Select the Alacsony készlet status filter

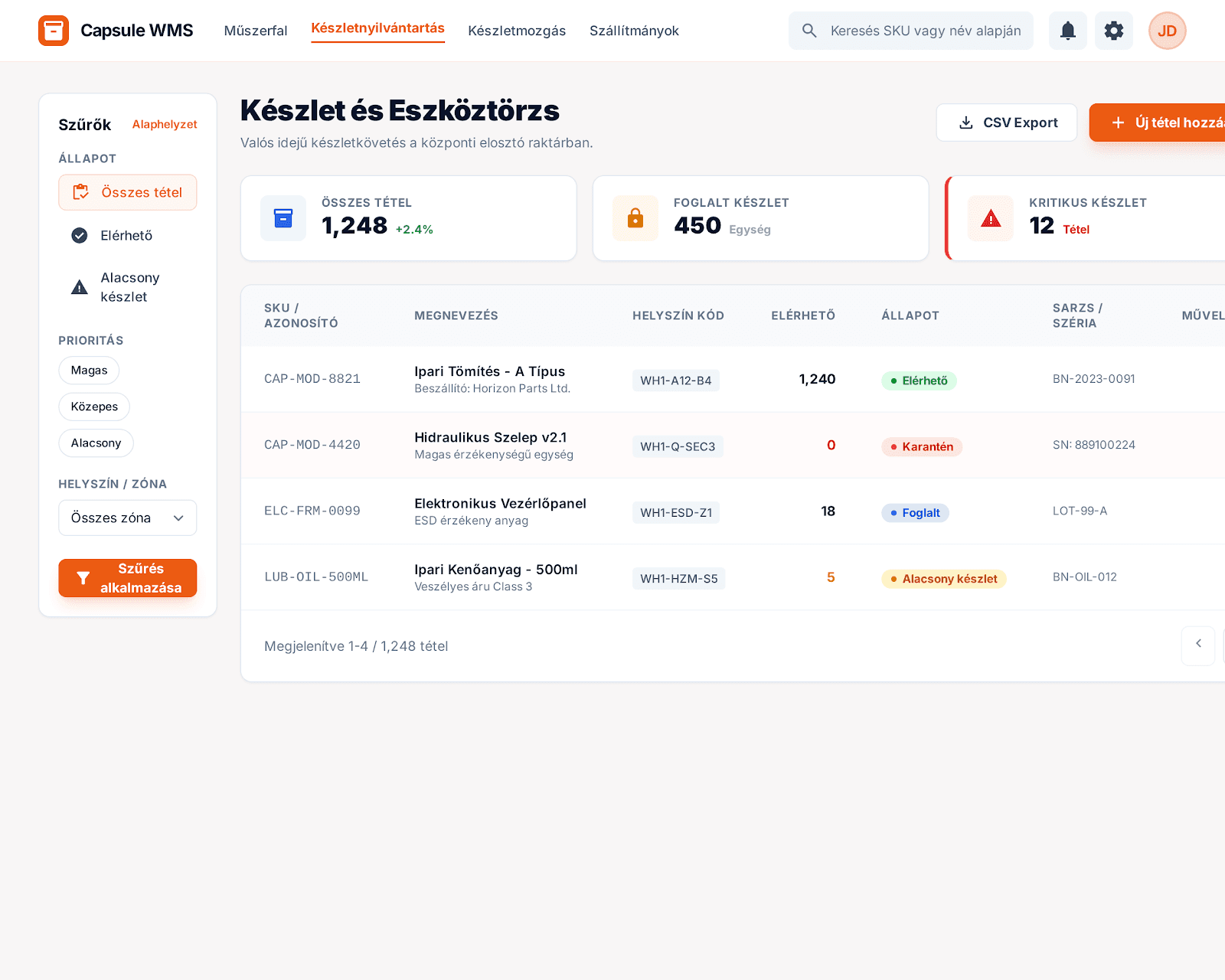coord(128,287)
